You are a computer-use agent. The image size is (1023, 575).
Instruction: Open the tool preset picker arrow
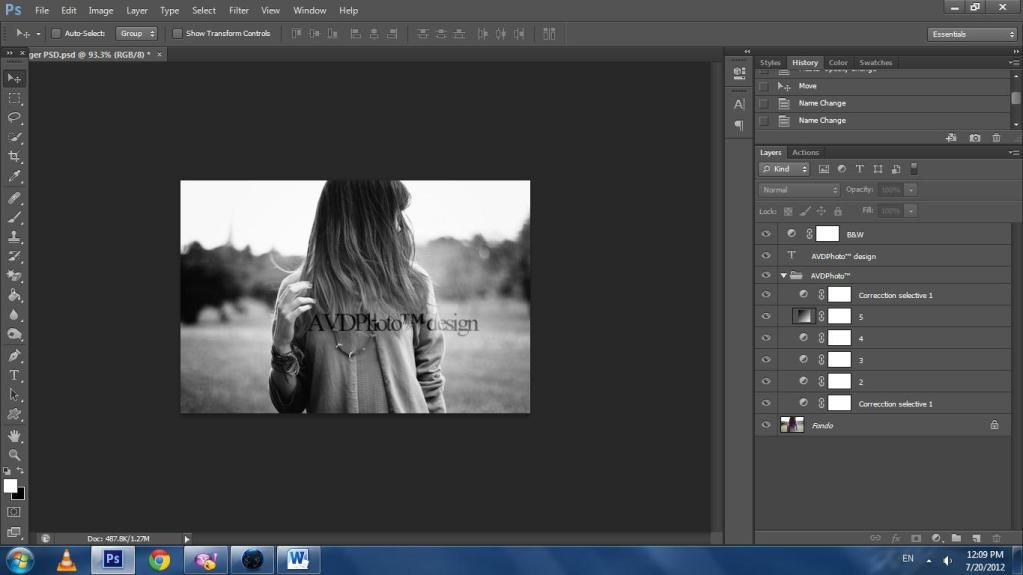coord(38,34)
